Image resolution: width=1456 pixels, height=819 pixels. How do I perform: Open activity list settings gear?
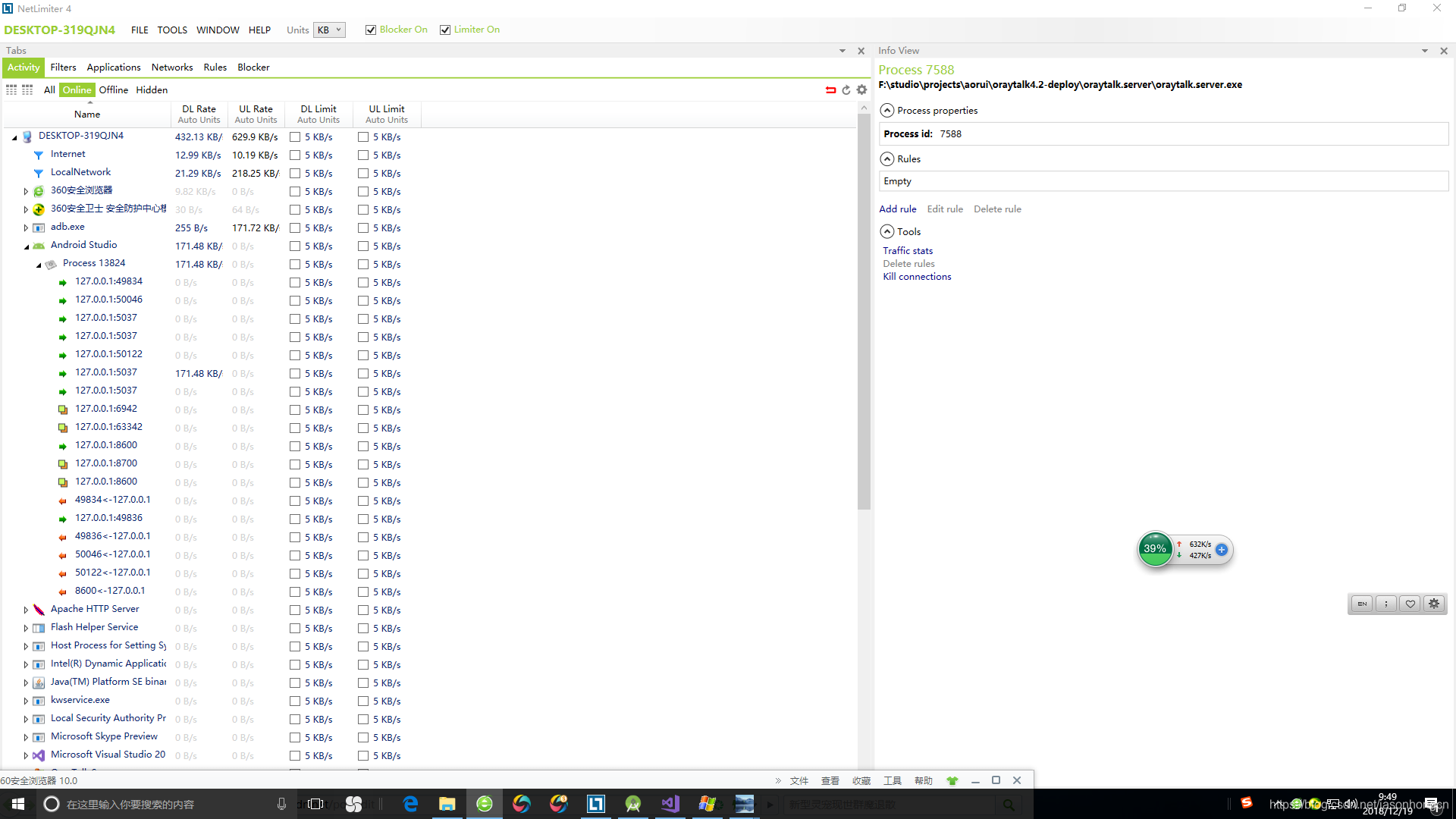(x=861, y=90)
